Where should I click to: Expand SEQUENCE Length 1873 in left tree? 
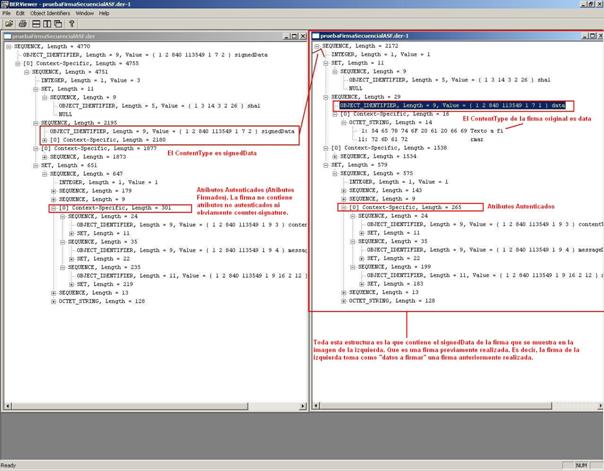44,156
